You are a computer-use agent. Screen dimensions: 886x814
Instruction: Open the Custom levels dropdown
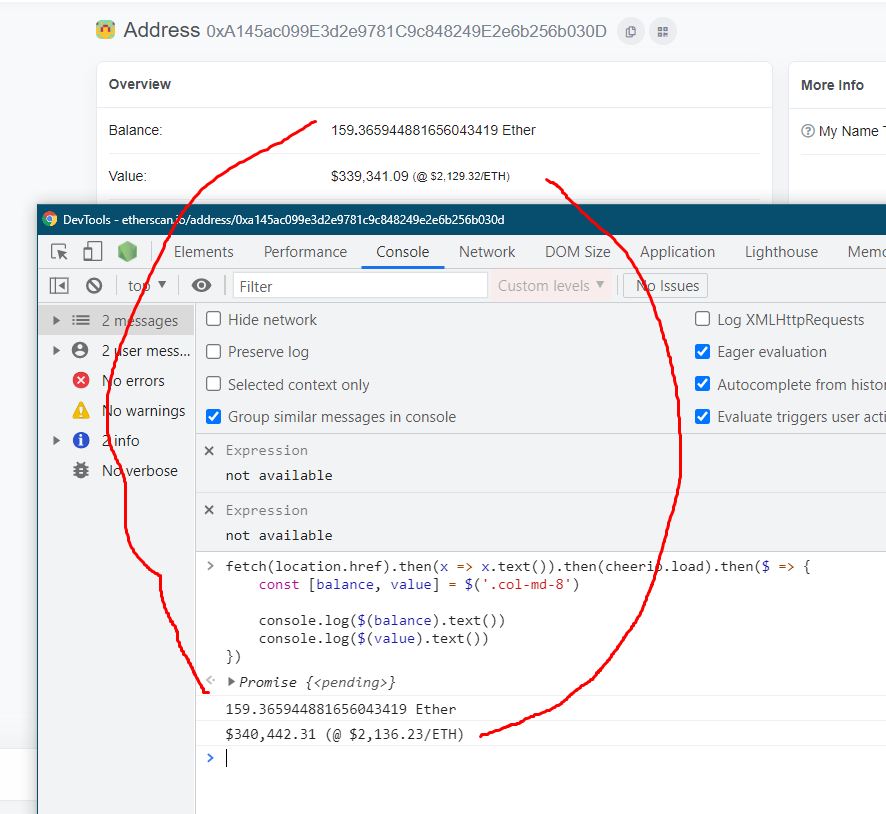point(551,286)
